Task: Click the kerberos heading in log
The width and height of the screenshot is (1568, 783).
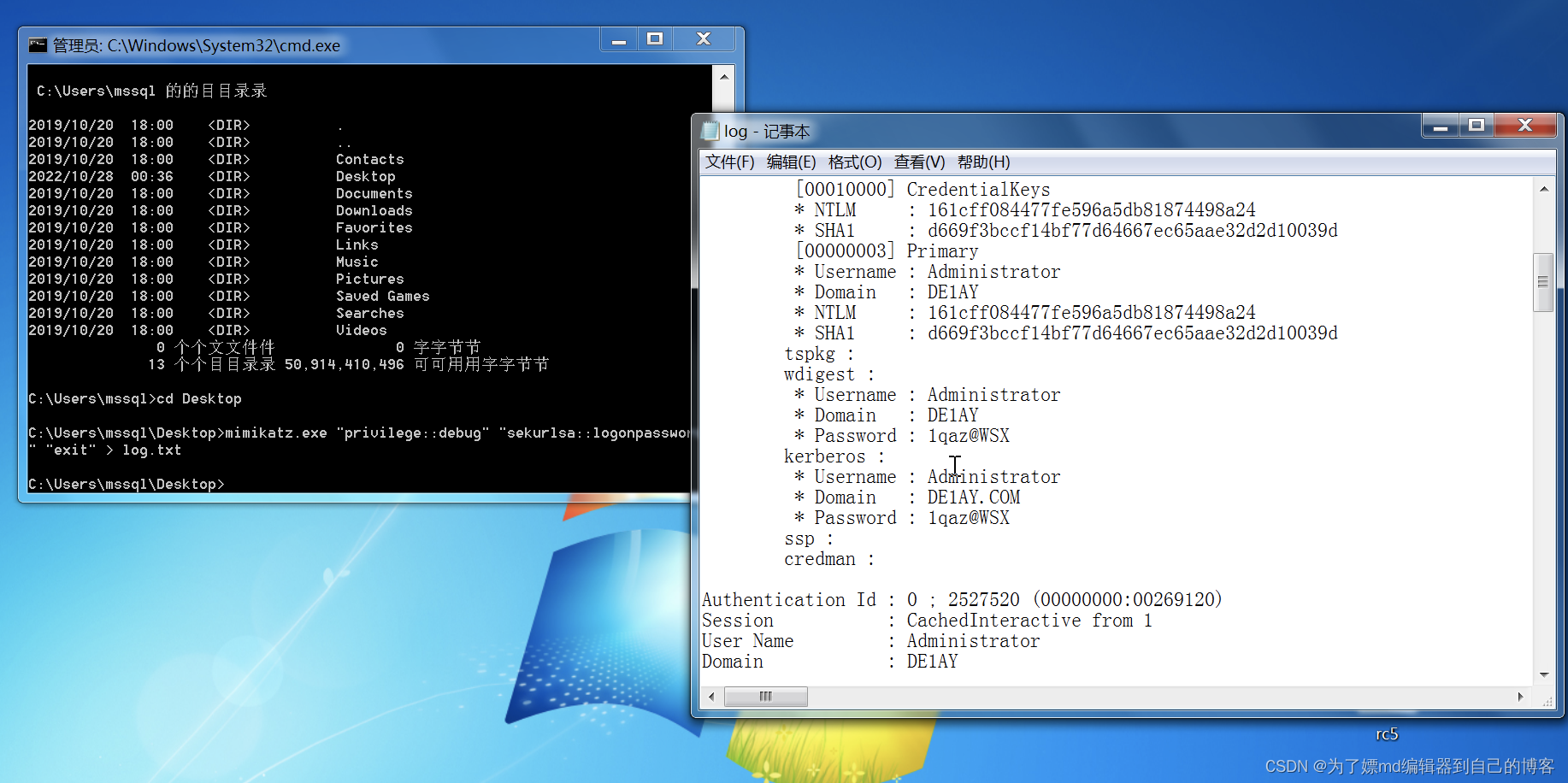Action: click(x=834, y=456)
